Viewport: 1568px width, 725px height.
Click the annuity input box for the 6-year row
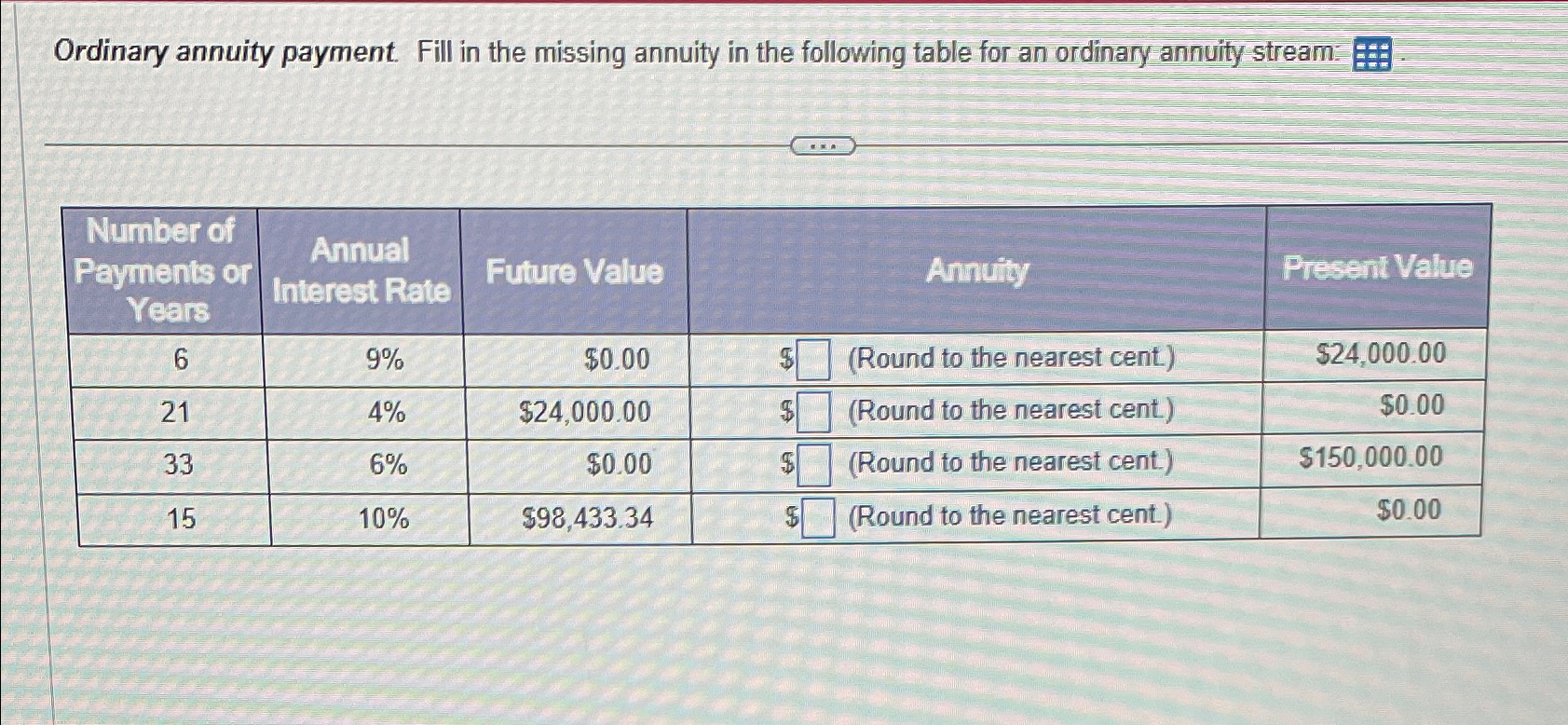pyautogui.click(x=815, y=359)
